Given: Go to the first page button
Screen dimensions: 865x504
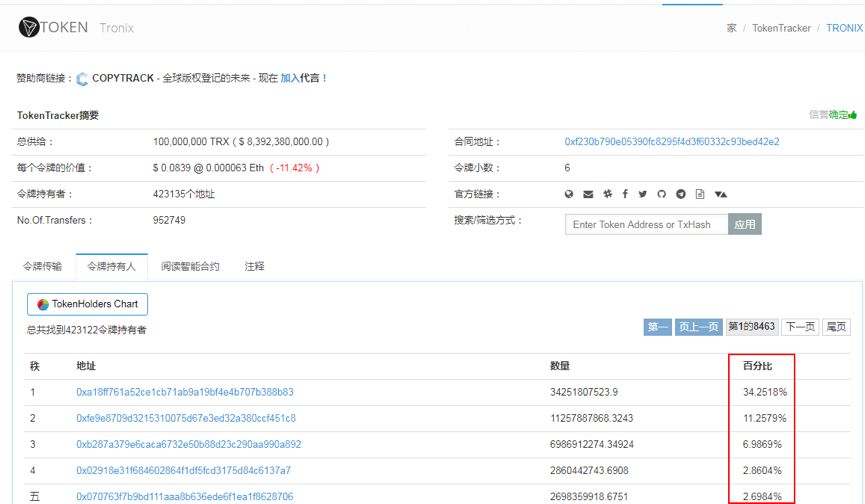Looking at the screenshot, I should (x=657, y=327).
